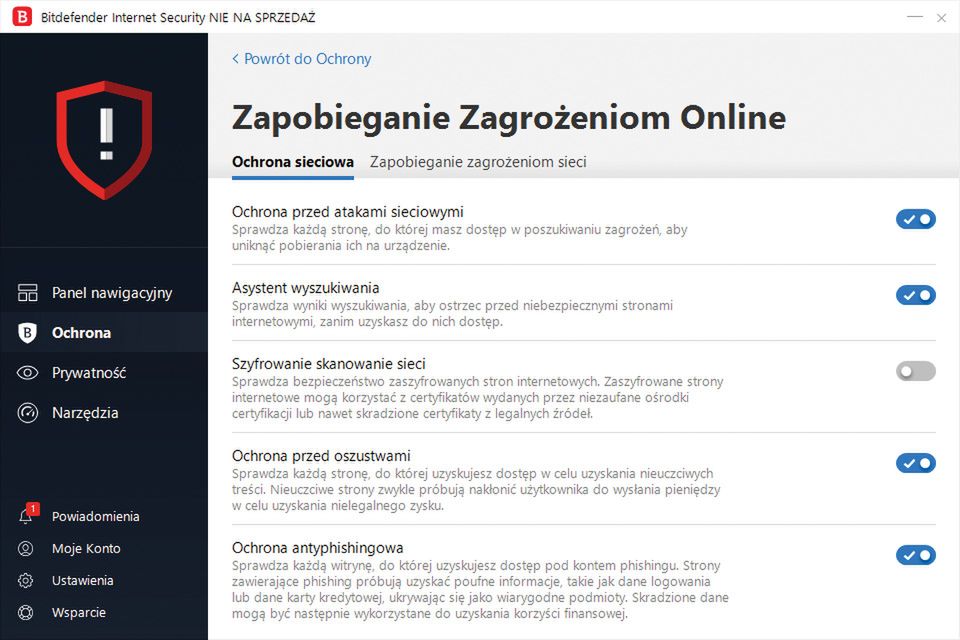Open the Panel nawigacyjny sidebar icon
The height and width of the screenshot is (640, 960).
tap(27, 292)
